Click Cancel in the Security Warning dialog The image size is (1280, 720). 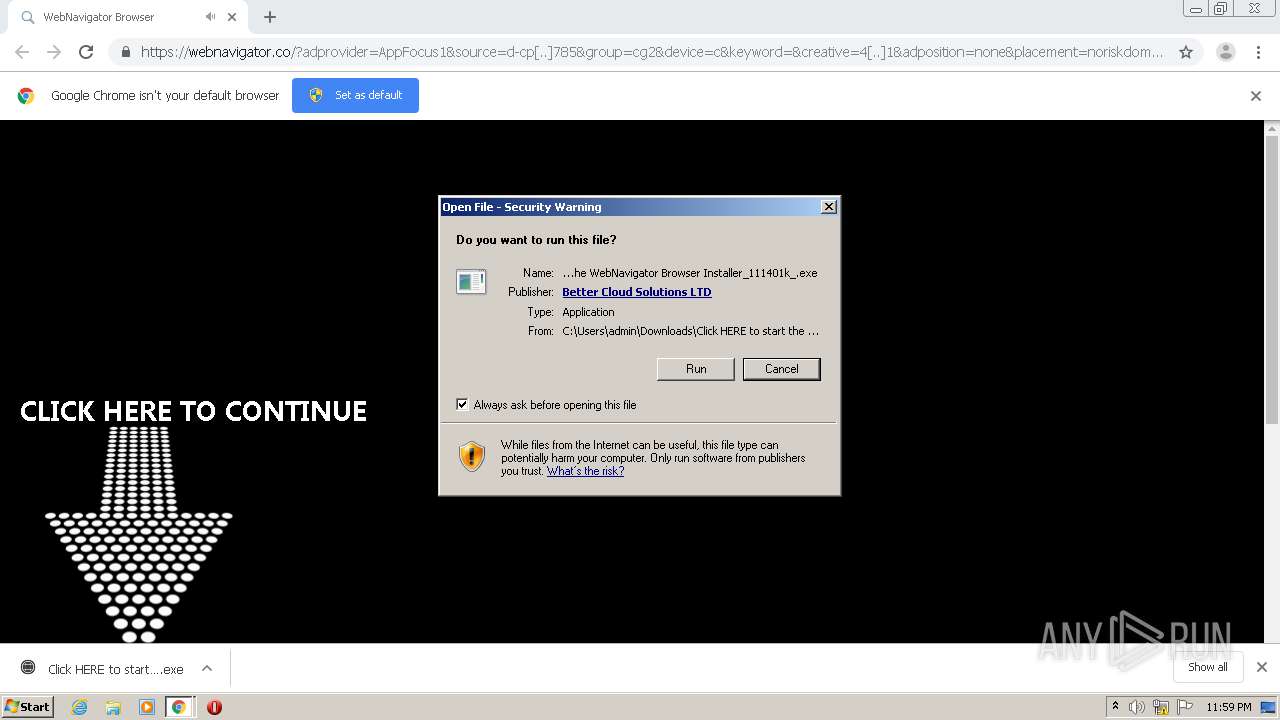(782, 369)
